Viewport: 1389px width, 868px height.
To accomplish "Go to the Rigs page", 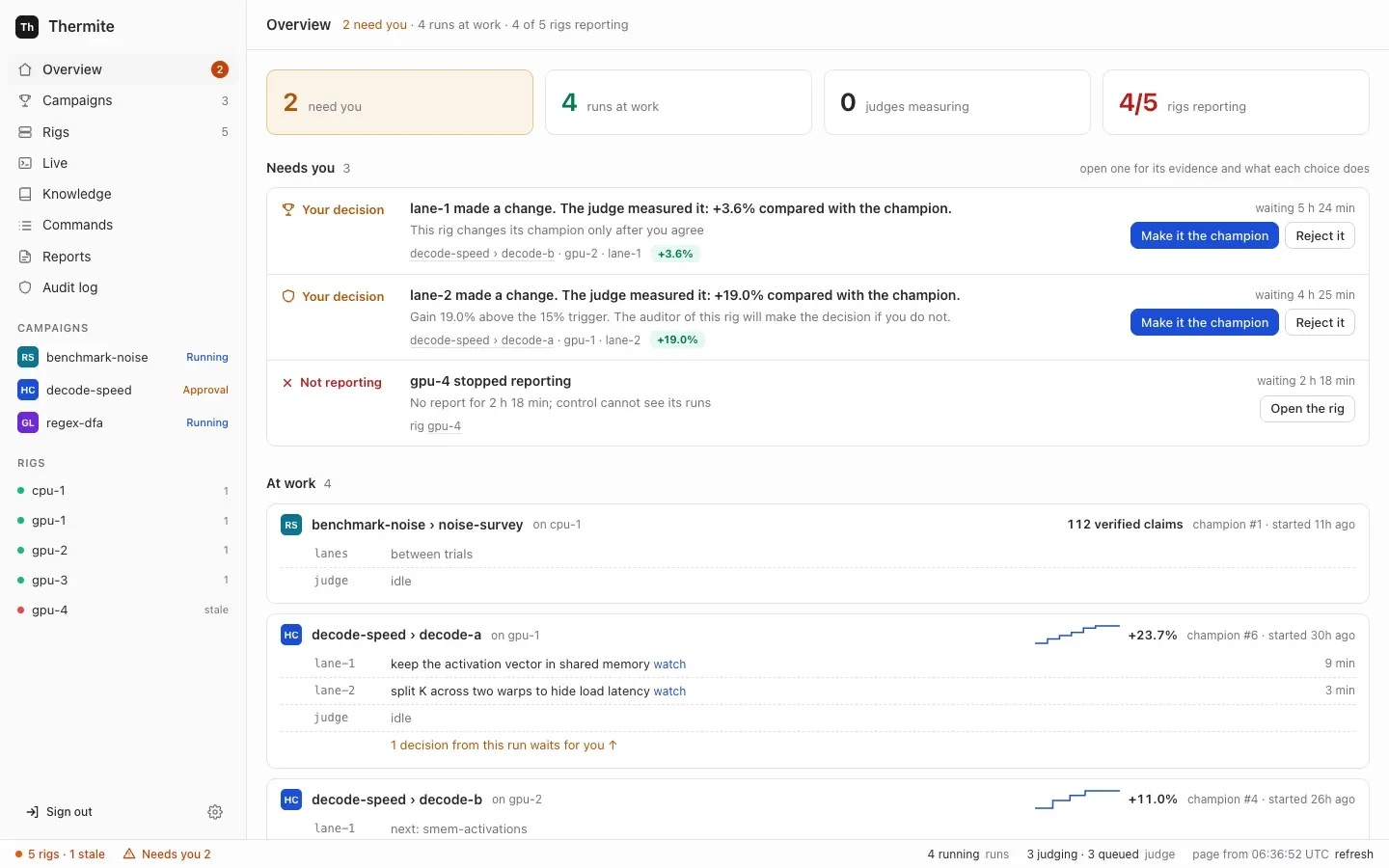I will point(123,132).
